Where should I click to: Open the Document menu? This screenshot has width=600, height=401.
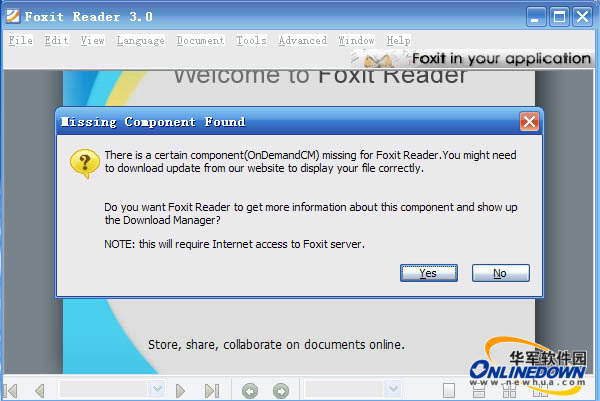[x=200, y=40]
